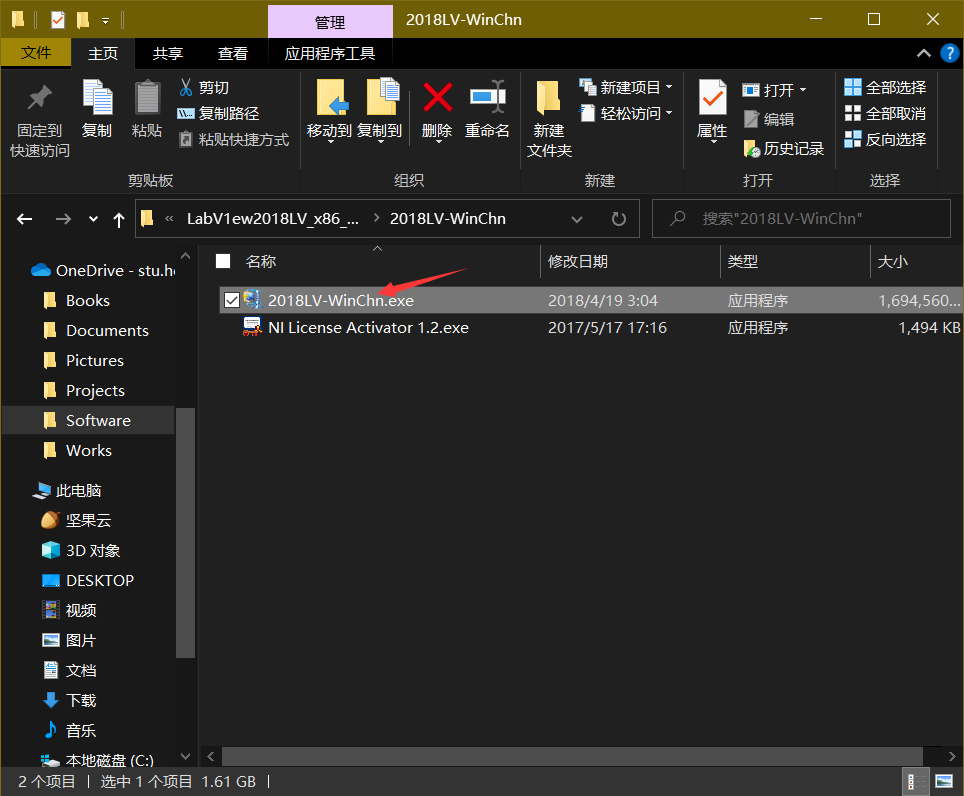
Task: Open Move to folder menu
Action: pos(330,111)
